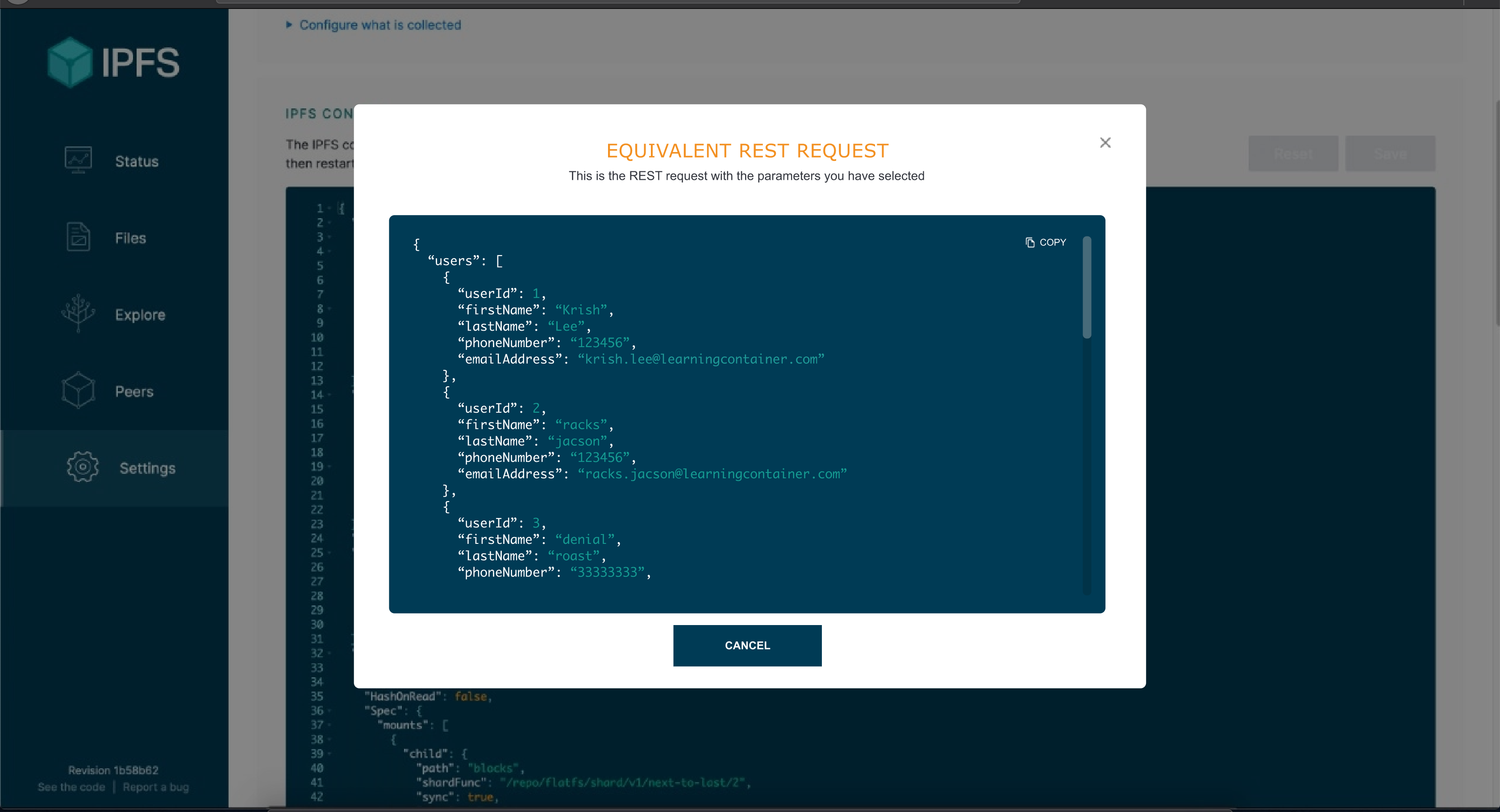The image size is (1500, 812).
Task: Click the Save button
Action: 1391,153
